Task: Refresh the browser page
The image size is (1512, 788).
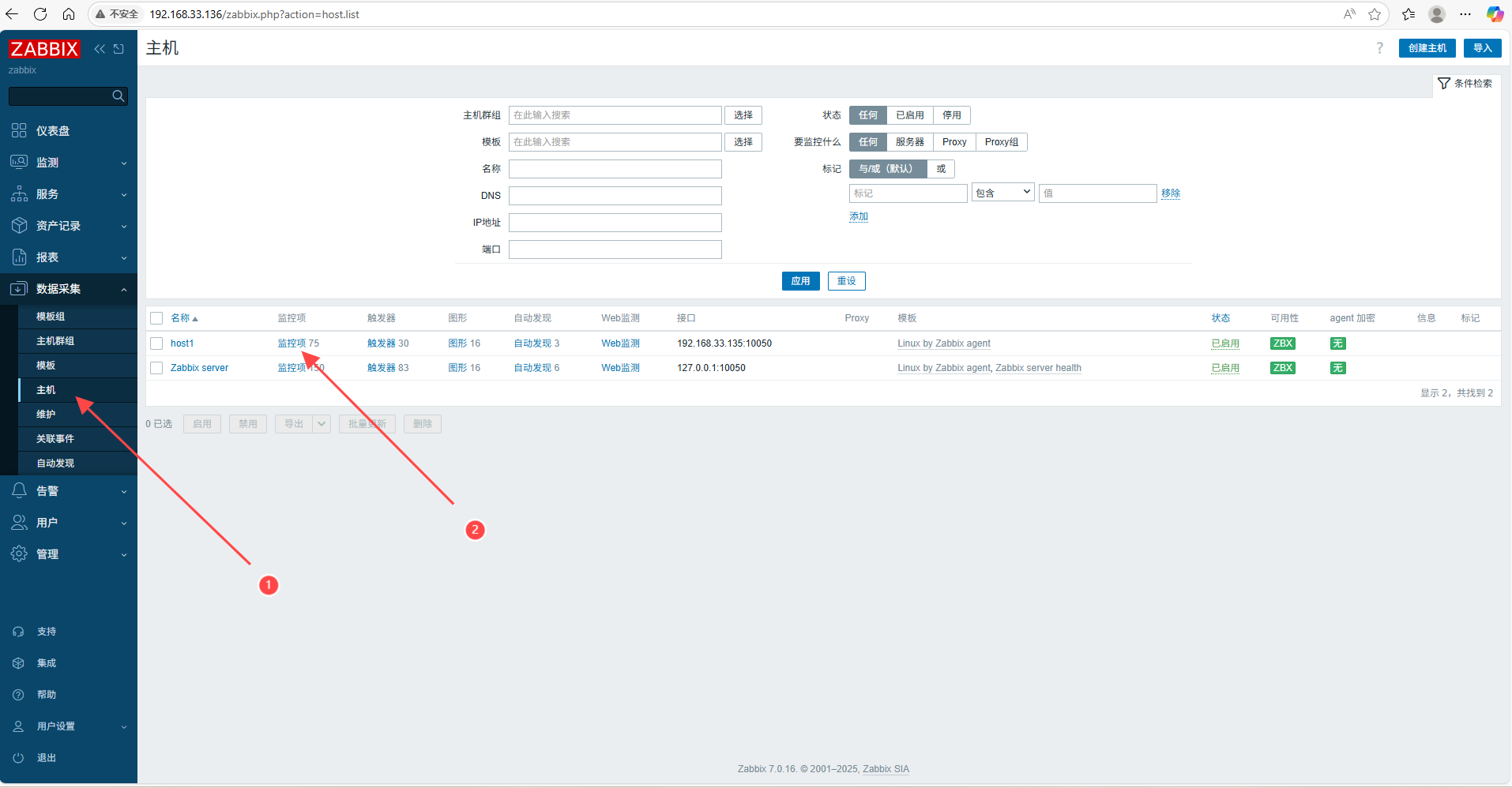Action: point(40,14)
